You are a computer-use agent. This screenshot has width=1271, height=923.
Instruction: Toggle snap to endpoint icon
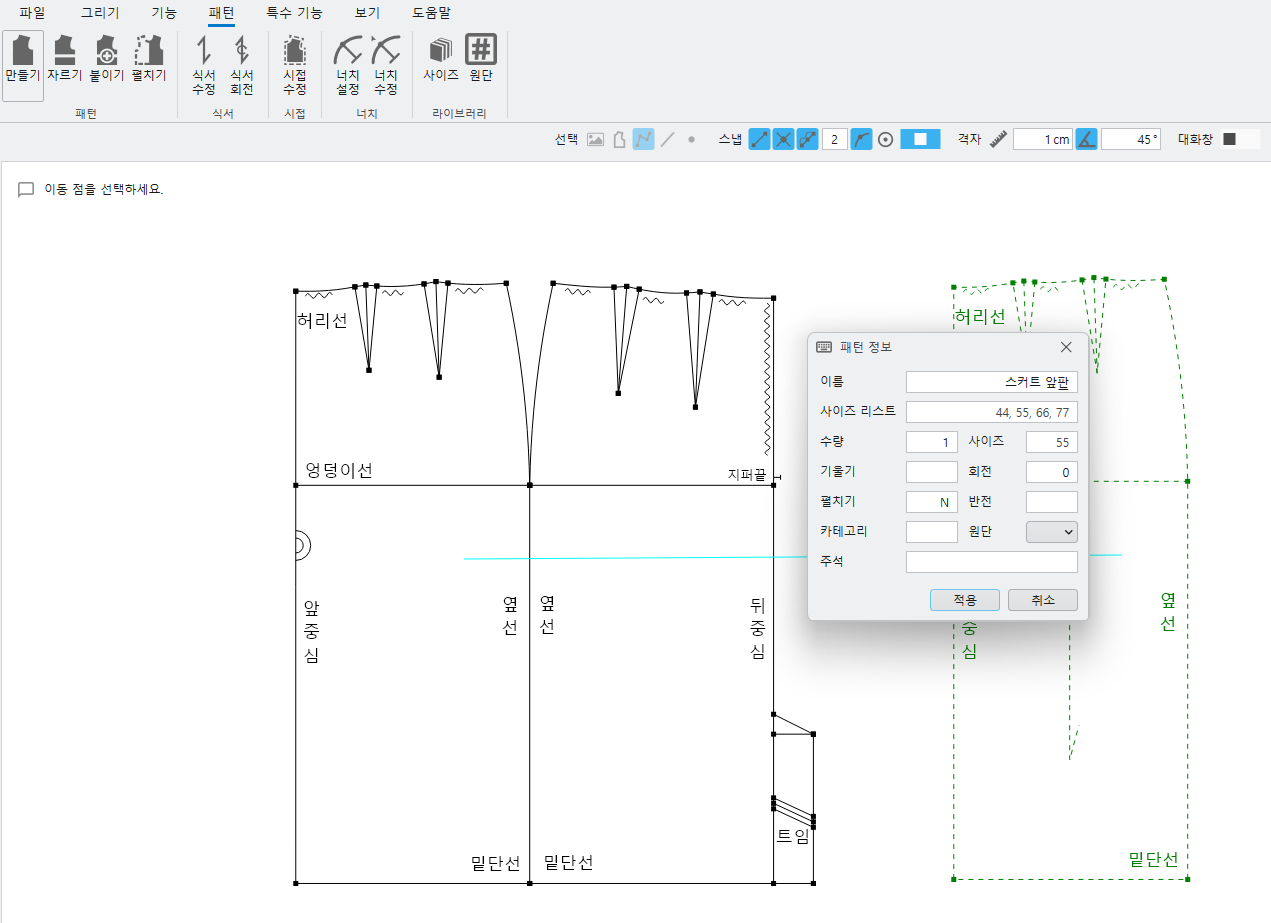pyautogui.click(x=760, y=140)
